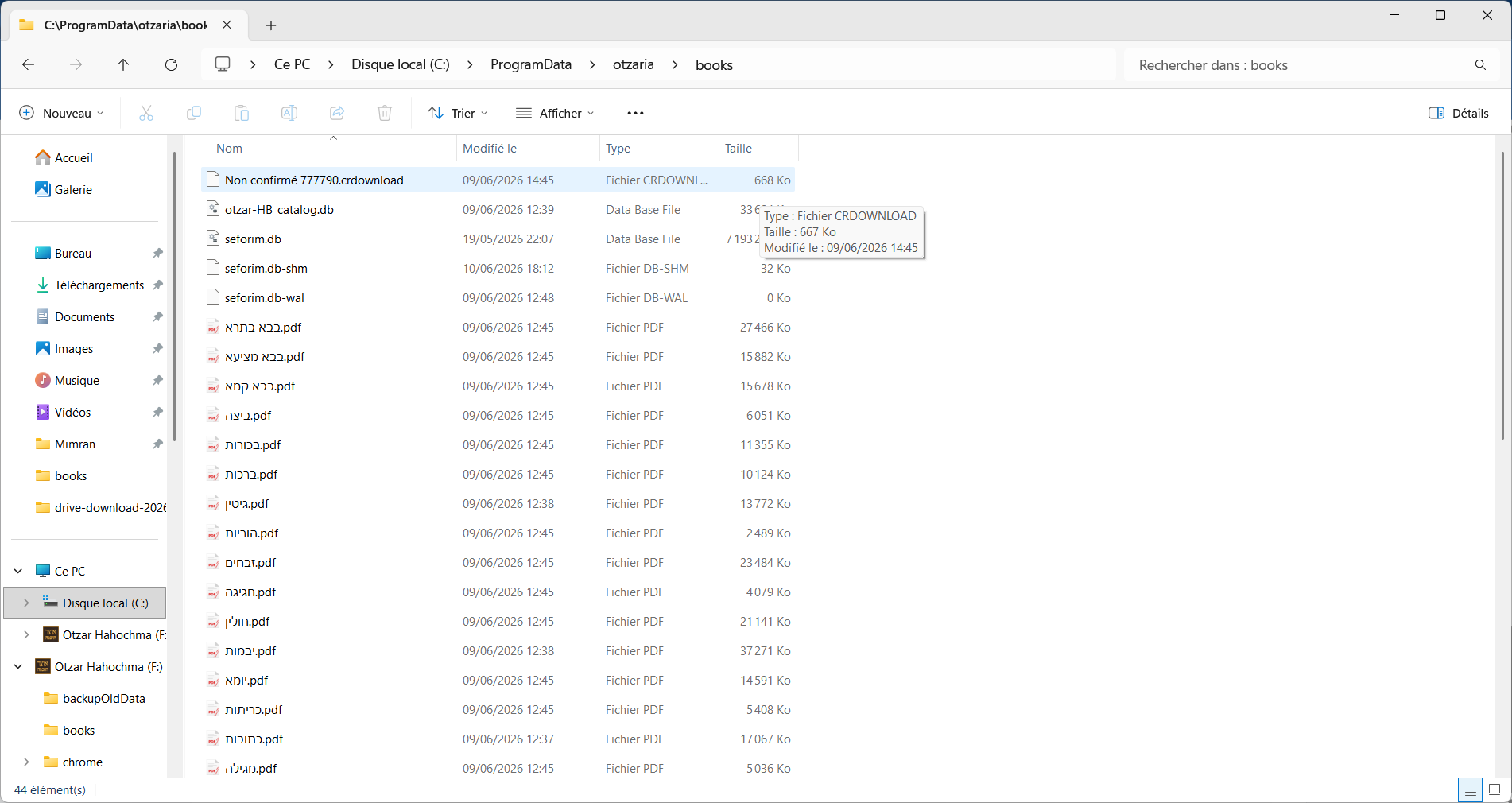The image size is (1512, 803).
Task: Sort by the Type column header
Action: (x=659, y=149)
